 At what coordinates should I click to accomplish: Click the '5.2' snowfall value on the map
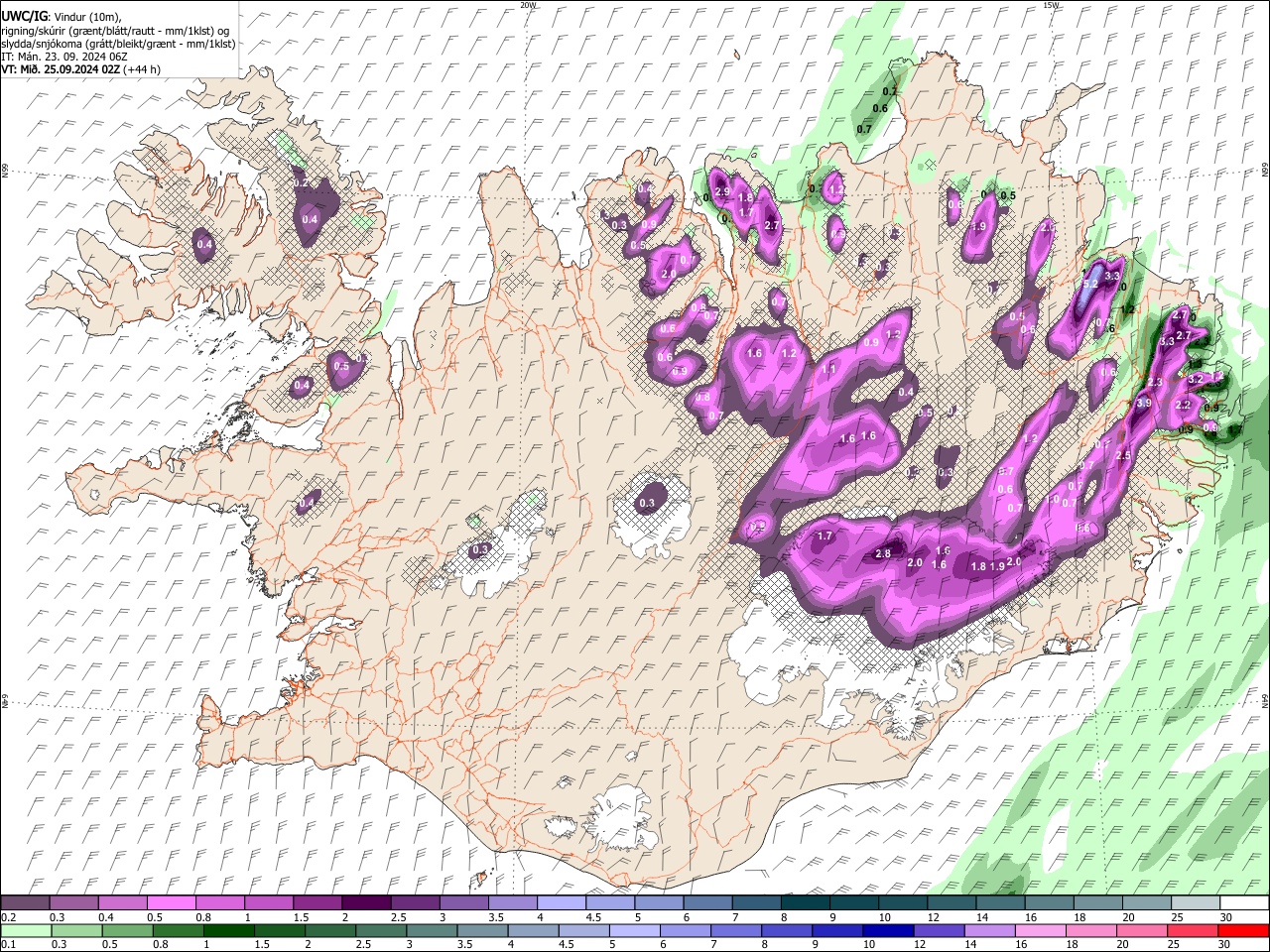click(x=1090, y=284)
